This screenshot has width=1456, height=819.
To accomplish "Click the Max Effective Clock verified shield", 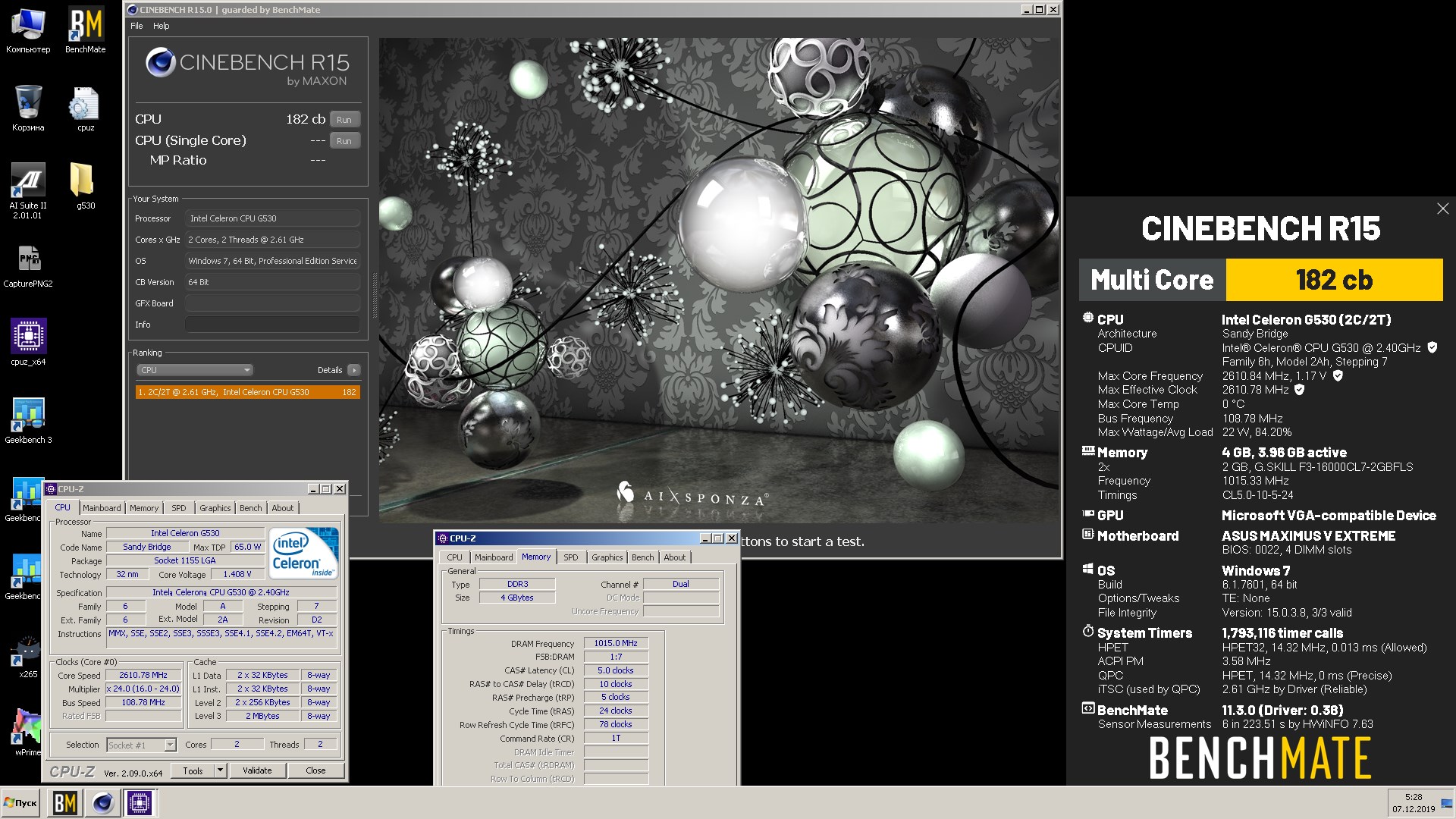I will click(1299, 390).
